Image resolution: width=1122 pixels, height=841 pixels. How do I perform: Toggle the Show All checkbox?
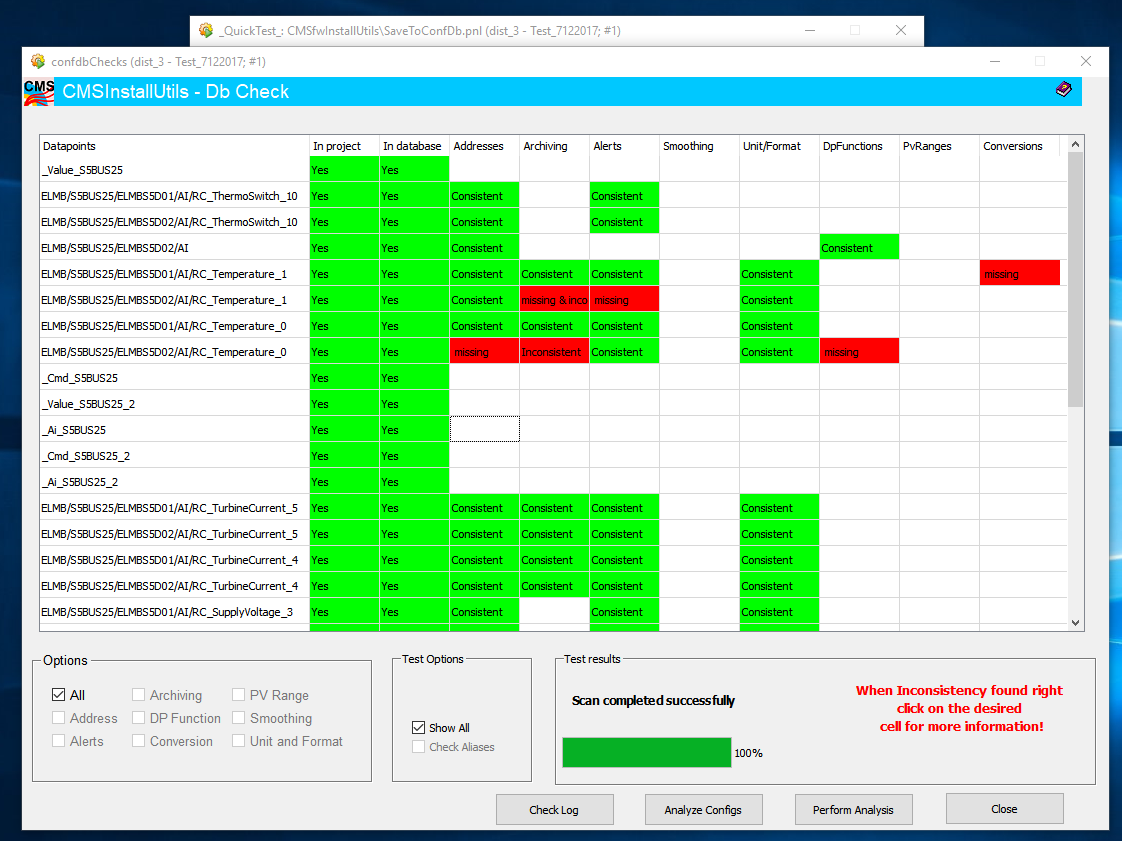(419, 728)
